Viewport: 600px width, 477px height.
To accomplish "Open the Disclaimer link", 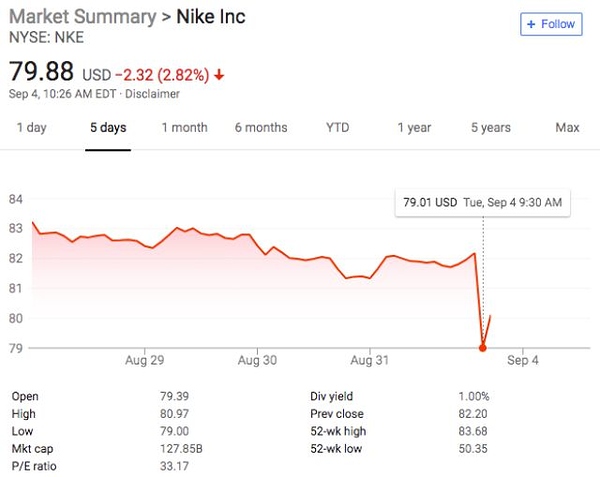I will [x=154, y=93].
